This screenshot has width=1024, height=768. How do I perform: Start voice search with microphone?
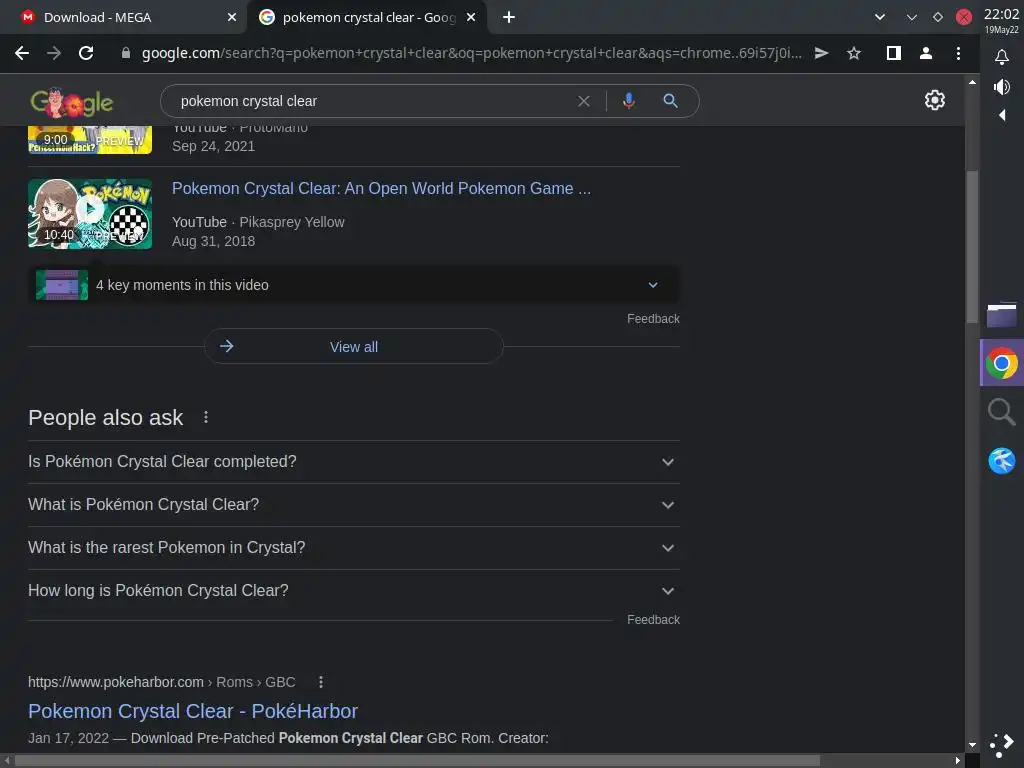pyautogui.click(x=629, y=101)
